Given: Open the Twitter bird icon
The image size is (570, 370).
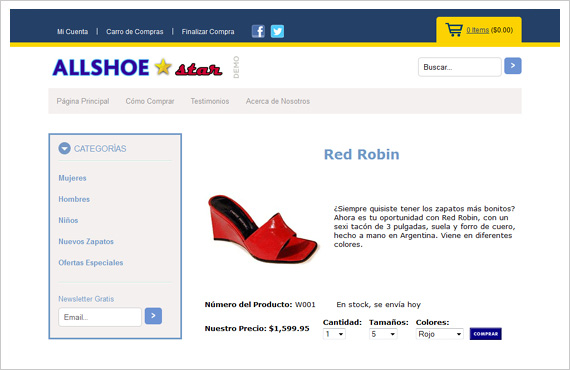Looking at the screenshot, I should click(277, 31).
